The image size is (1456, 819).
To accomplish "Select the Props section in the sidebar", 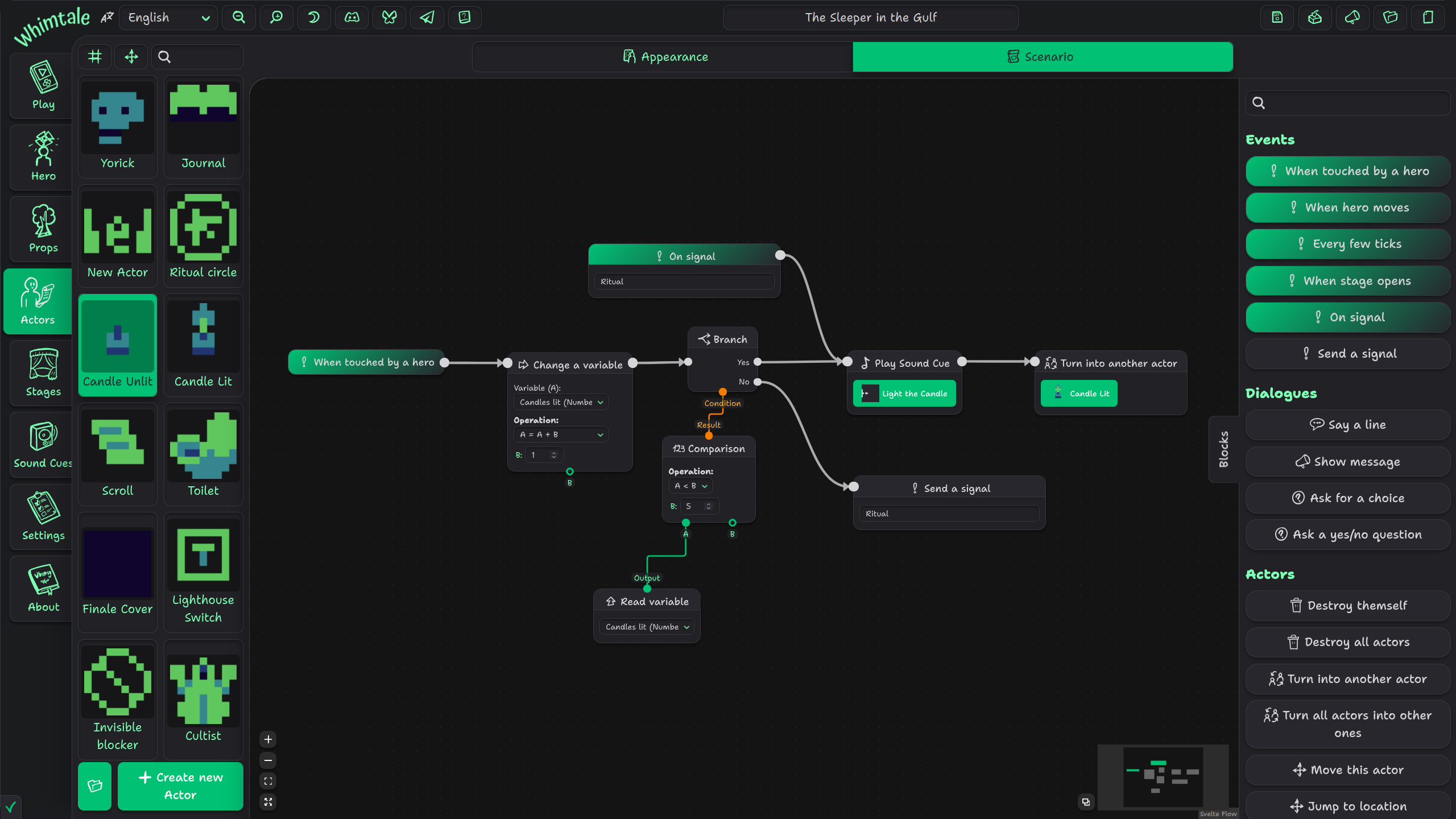I will [x=40, y=229].
